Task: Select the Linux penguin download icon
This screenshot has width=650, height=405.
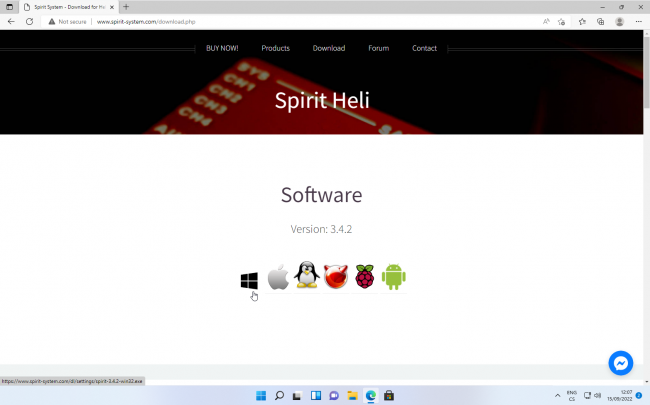Action: 307,276
